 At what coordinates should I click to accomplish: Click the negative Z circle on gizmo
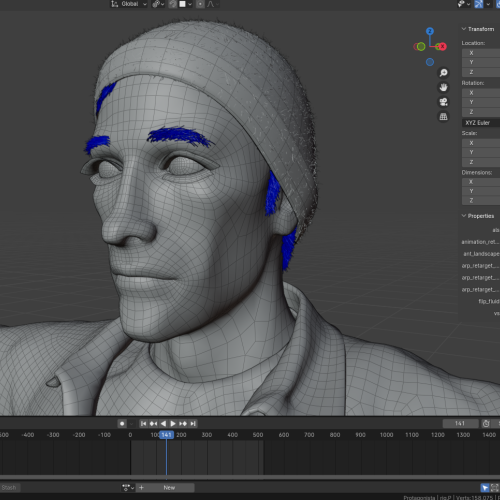[x=430, y=62]
